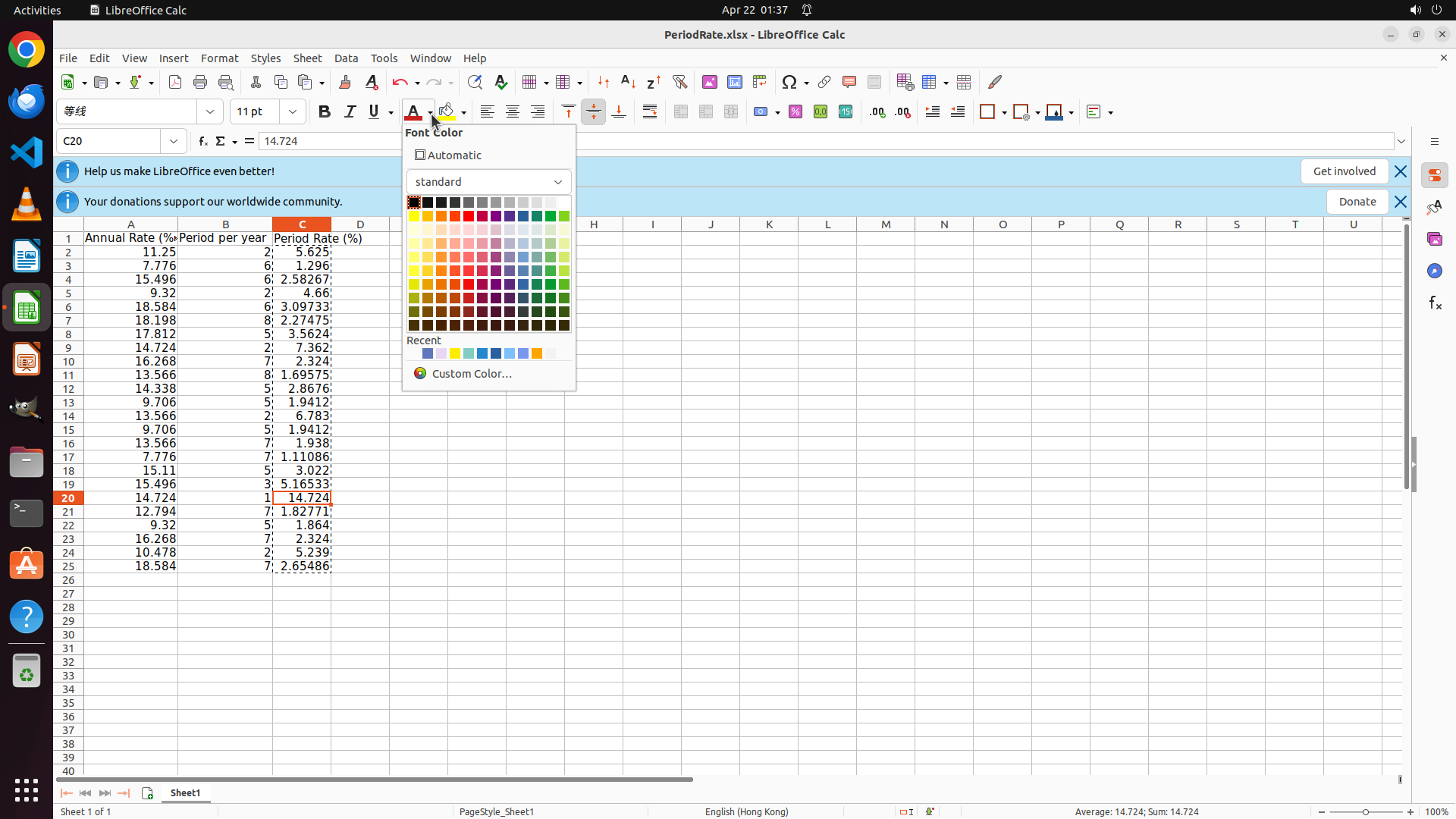Viewport: 1456px width, 819px height.
Task: Click the Format as Percent icon
Action: 795,112
